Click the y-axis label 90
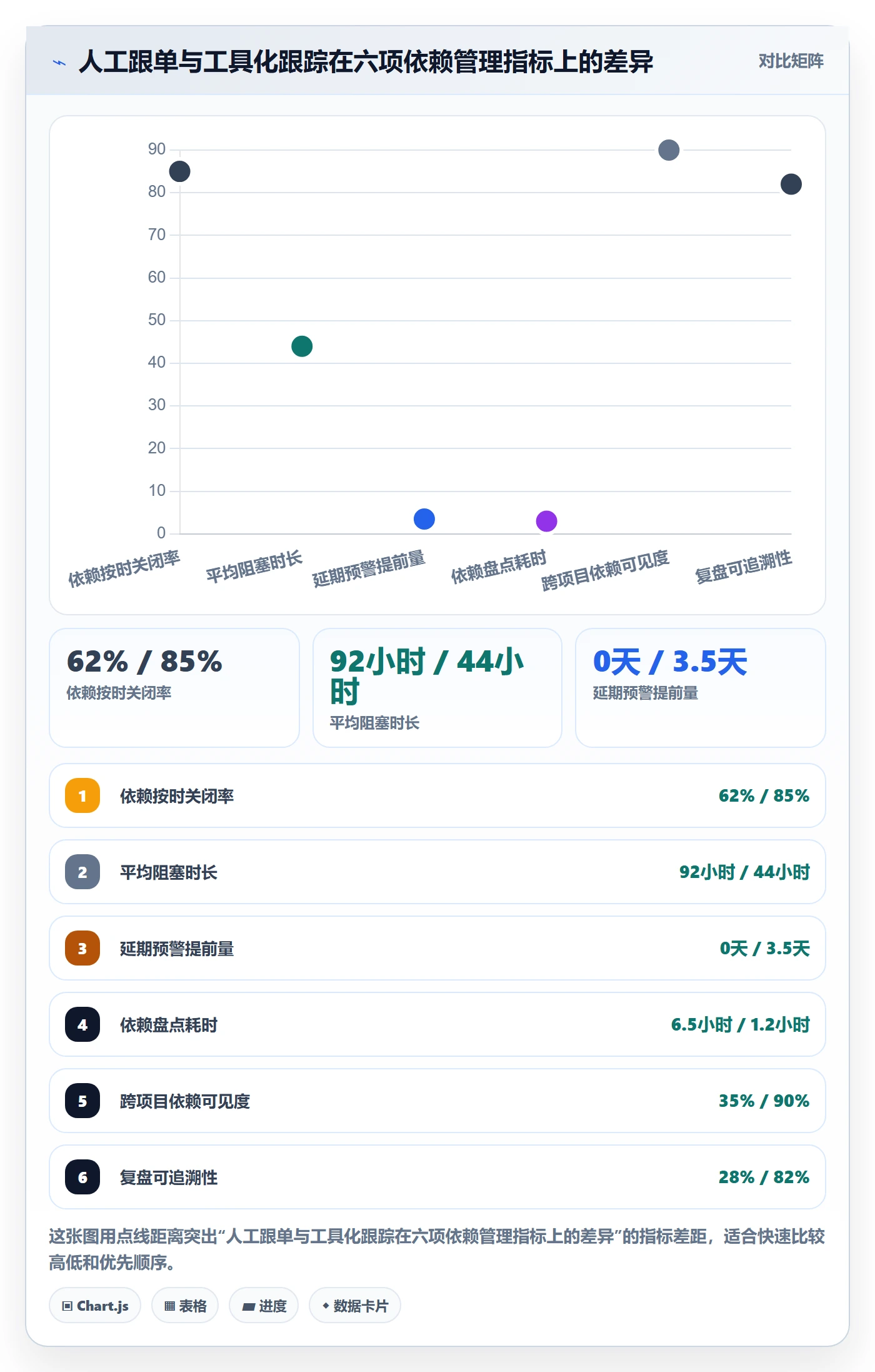875x1372 pixels. click(157, 149)
